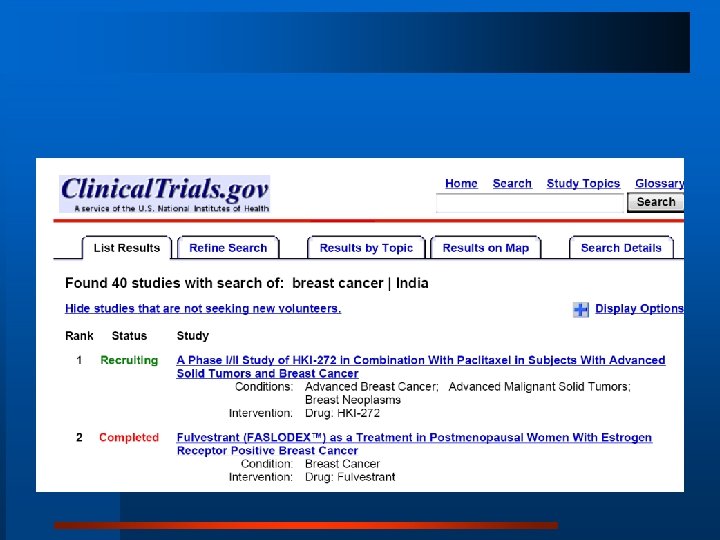This screenshot has height=540, width=720.
Task: Click the blue plus icon beside Display Options
Action: tap(581, 309)
